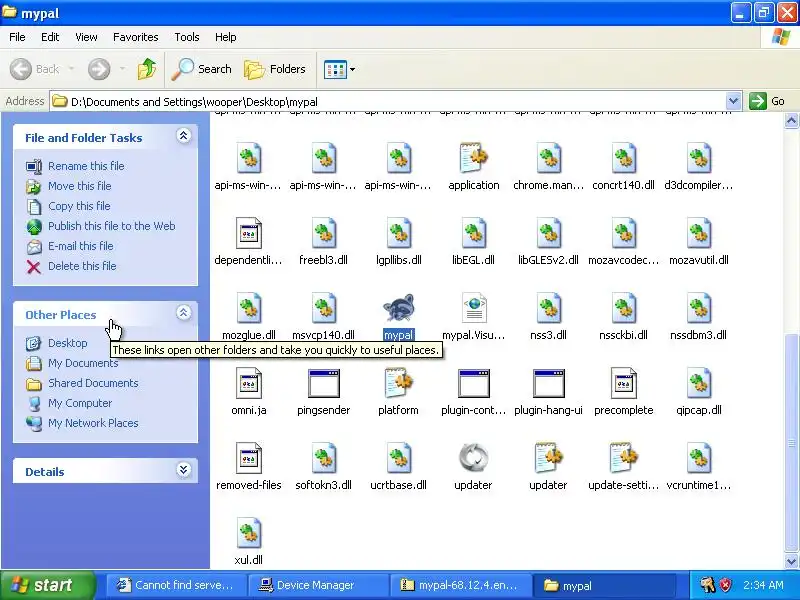Open the Help menu
This screenshot has width=800, height=600.
coord(226,37)
